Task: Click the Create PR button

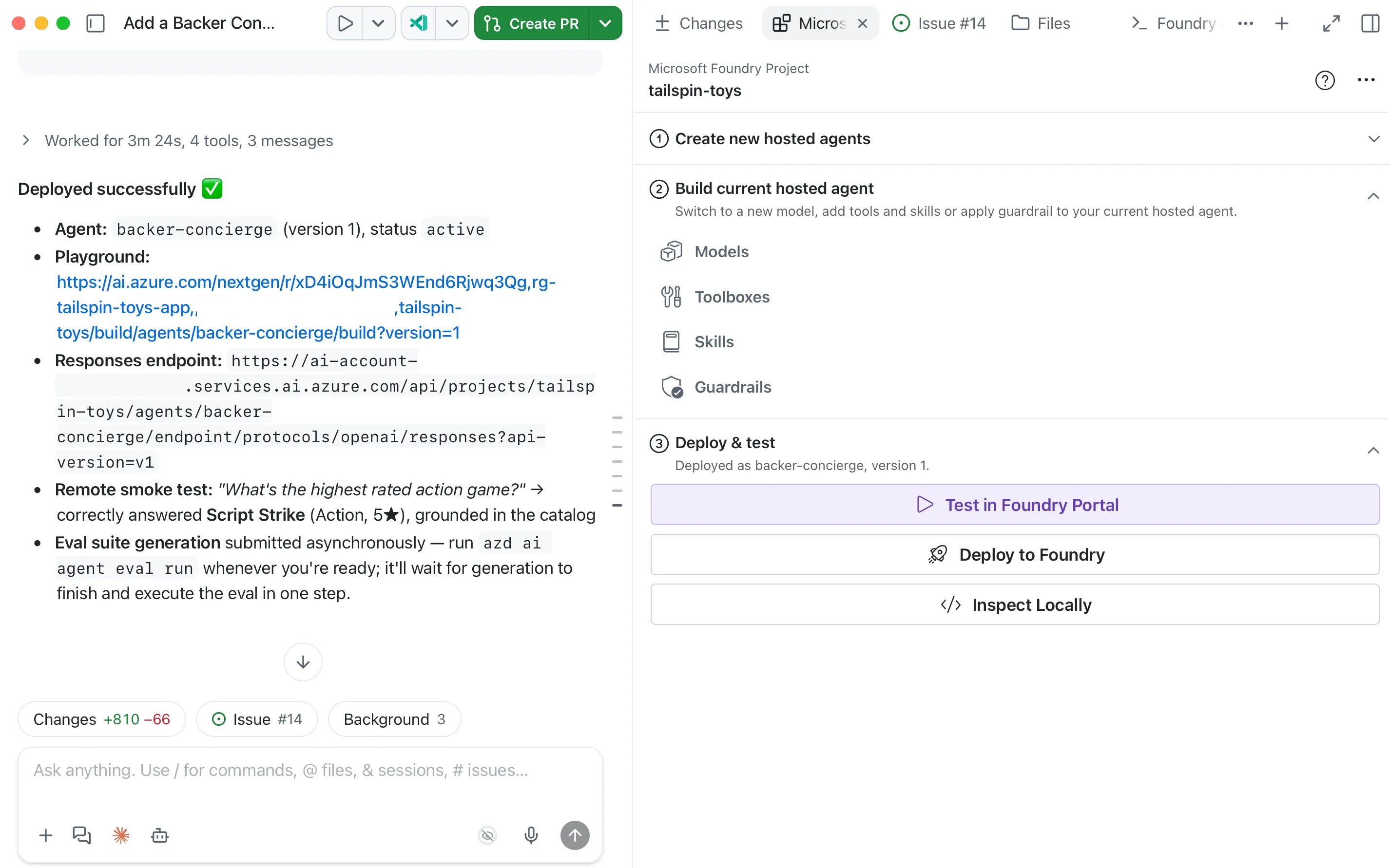Action: point(532,23)
